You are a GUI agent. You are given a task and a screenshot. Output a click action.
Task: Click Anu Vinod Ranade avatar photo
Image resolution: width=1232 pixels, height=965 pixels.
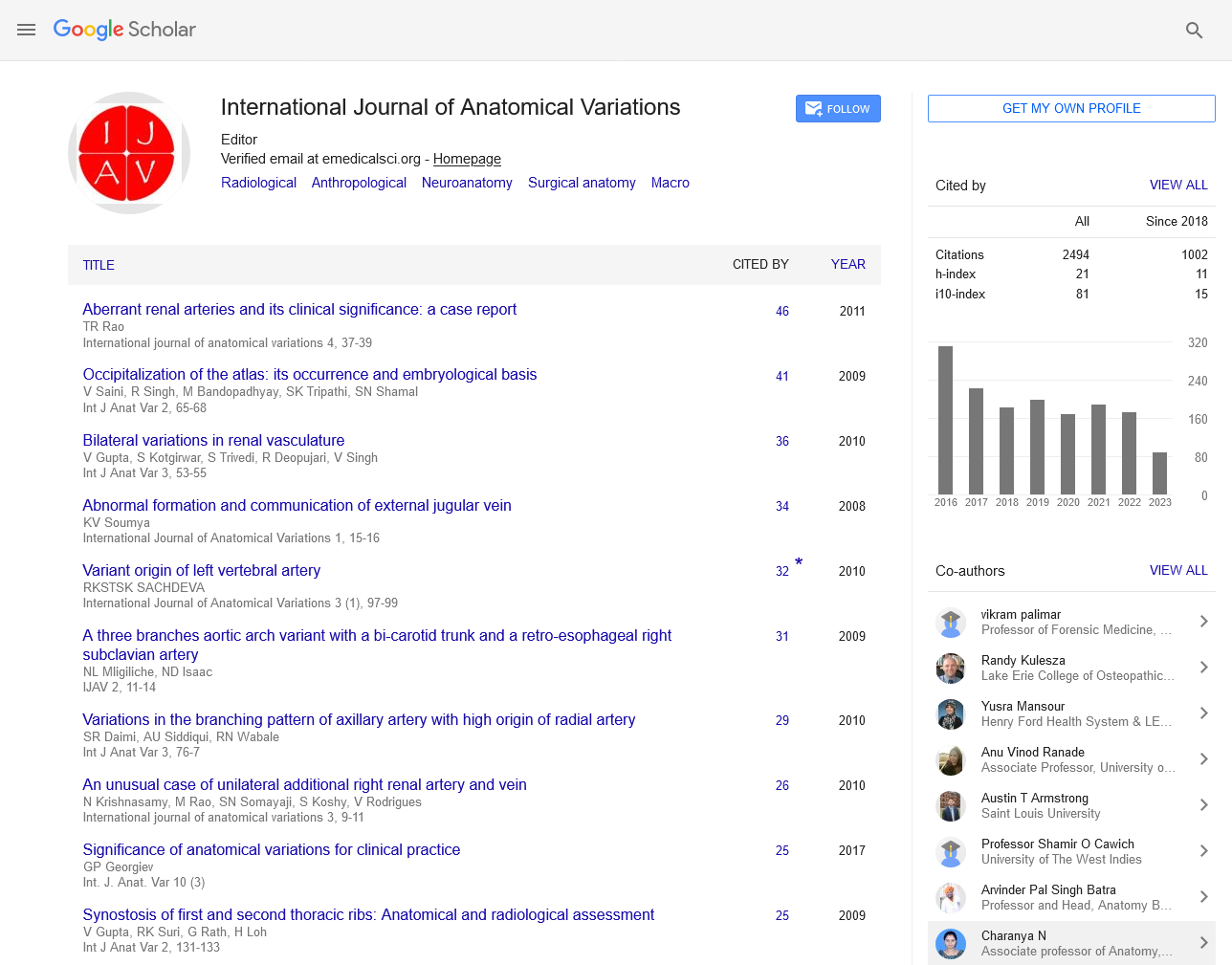pyautogui.click(x=951, y=760)
